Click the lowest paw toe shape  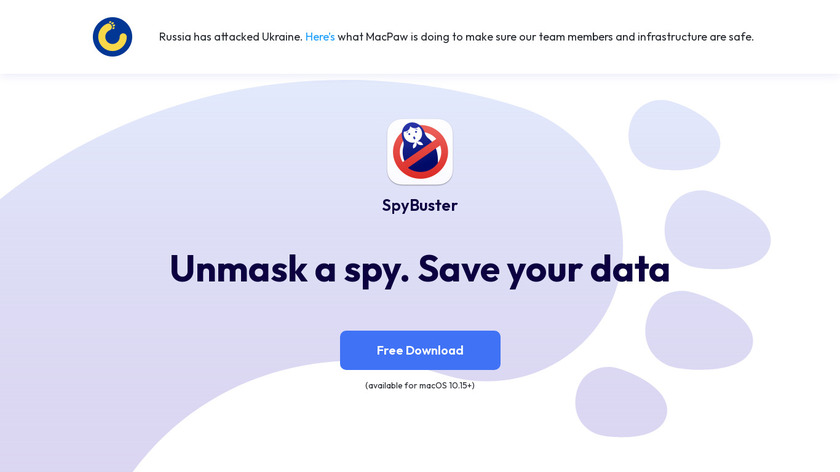point(621,402)
